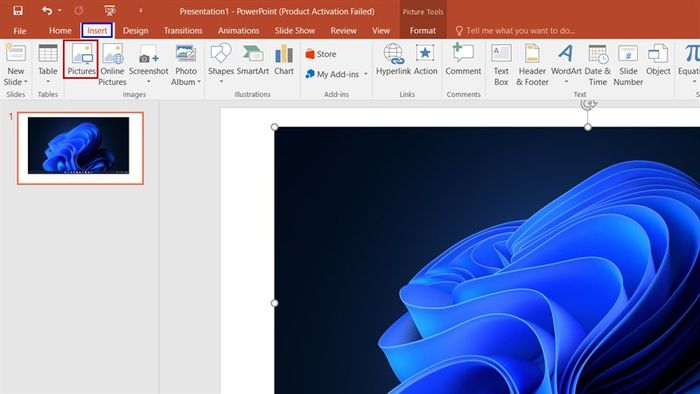Image resolution: width=700 pixels, height=394 pixels.
Task: Select slide 1 thumbnail in the panel
Action: click(x=80, y=148)
